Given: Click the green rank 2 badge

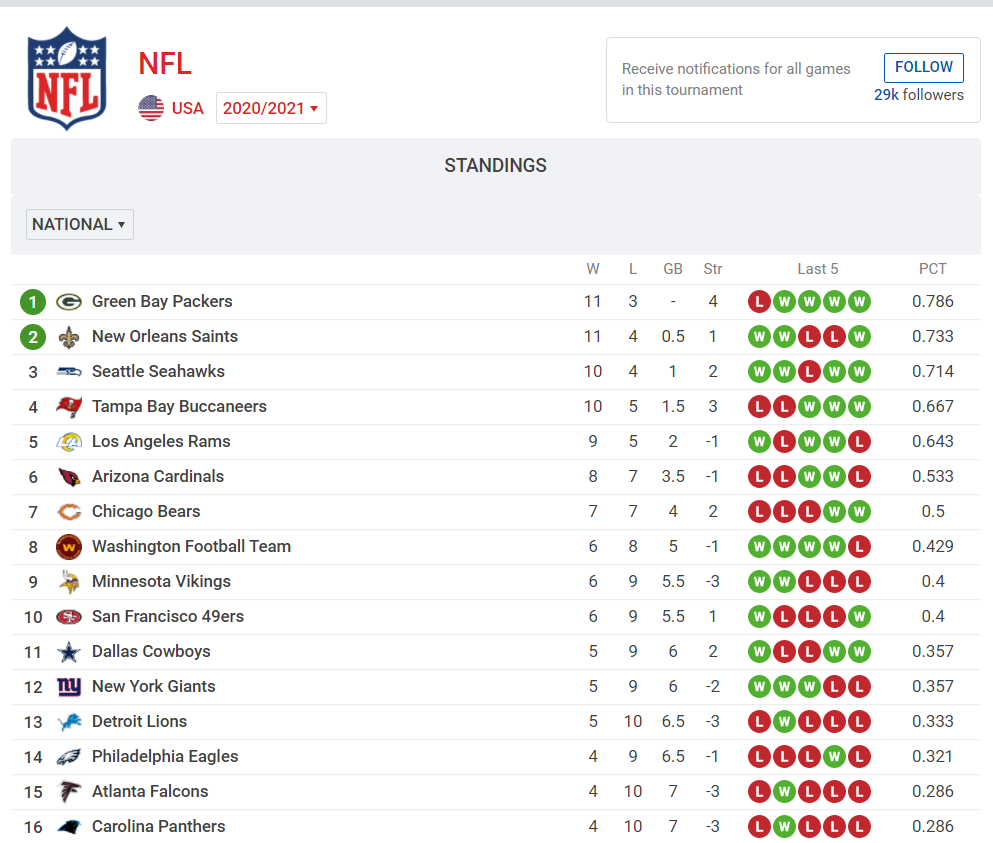Looking at the screenshot, I should (33, 337).
